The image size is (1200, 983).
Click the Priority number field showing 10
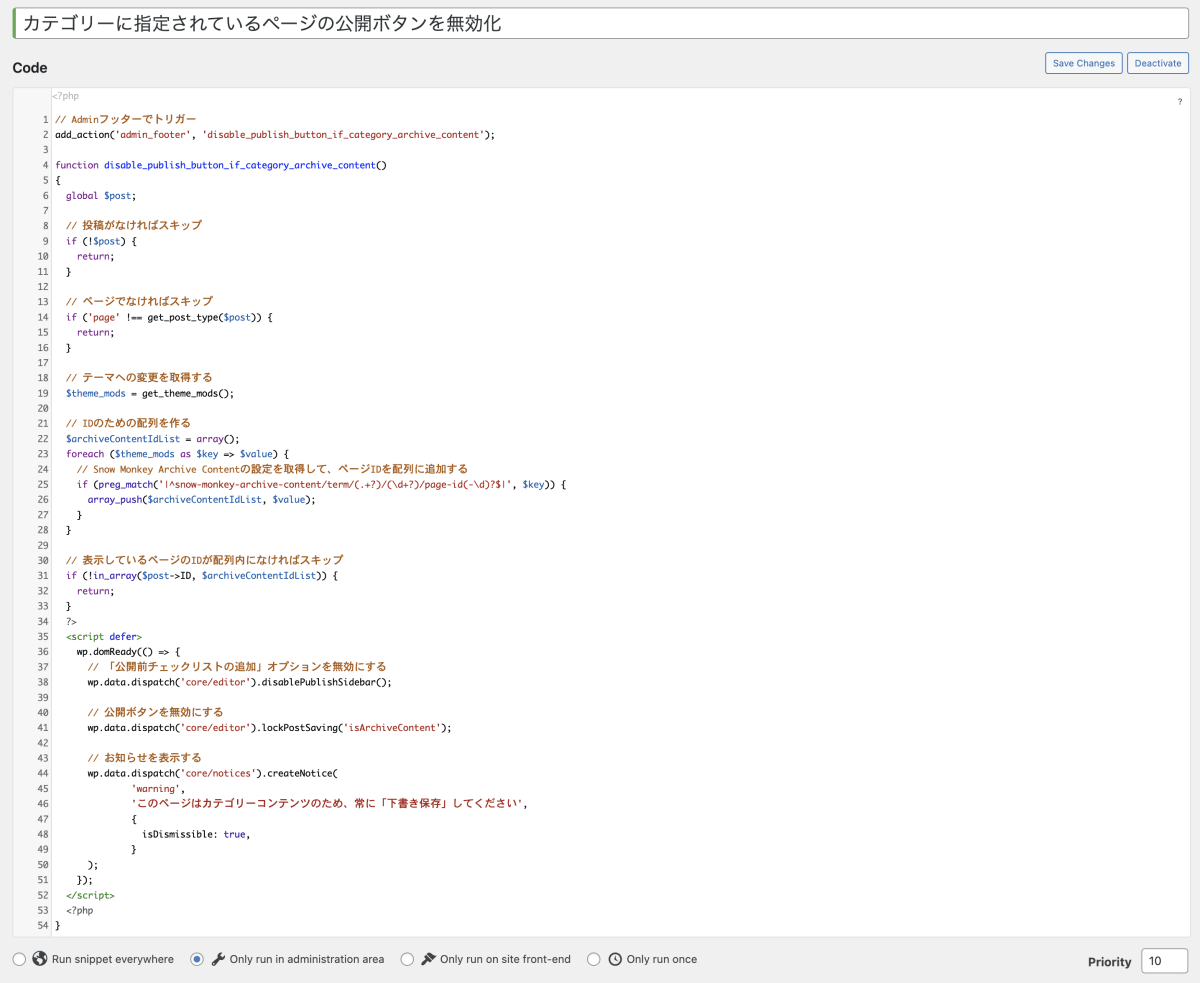1164,961
